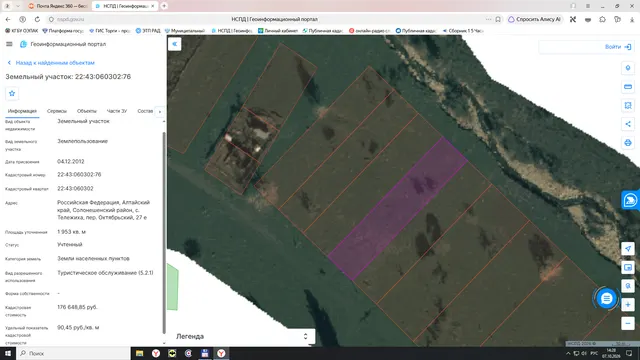The width and height of the screenshot is (640, 360).
Task: Collapse the side panel with double-arrow button
Action: point(175,44)
